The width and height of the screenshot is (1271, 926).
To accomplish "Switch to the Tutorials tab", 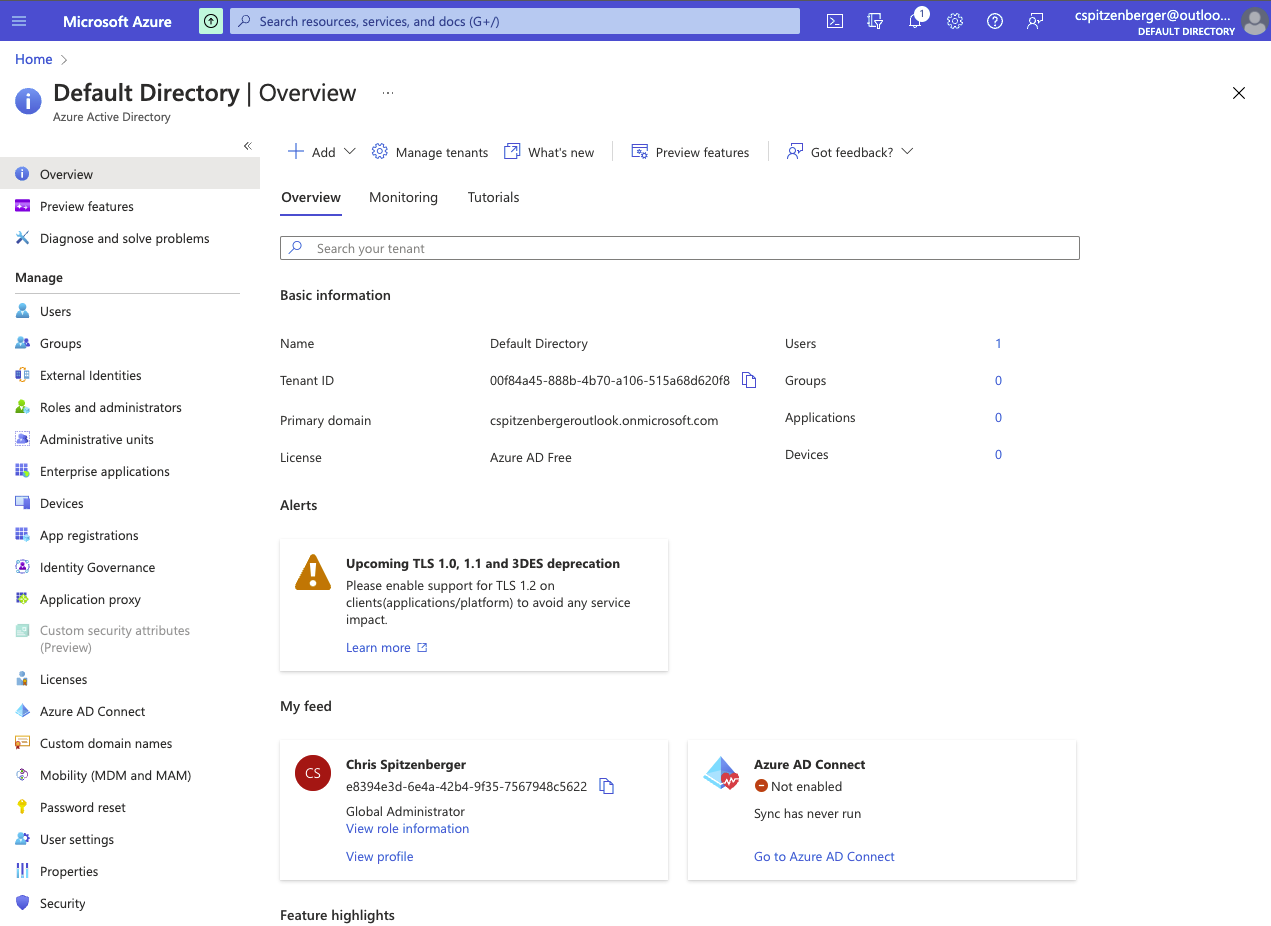I will 493,197.
